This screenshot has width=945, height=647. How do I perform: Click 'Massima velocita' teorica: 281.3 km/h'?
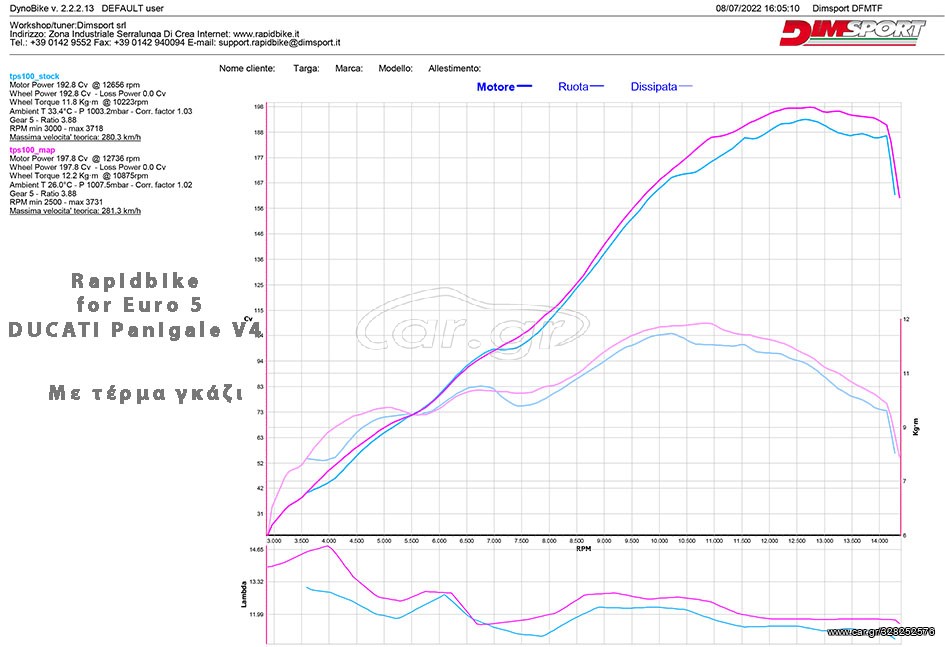[75, 211]
